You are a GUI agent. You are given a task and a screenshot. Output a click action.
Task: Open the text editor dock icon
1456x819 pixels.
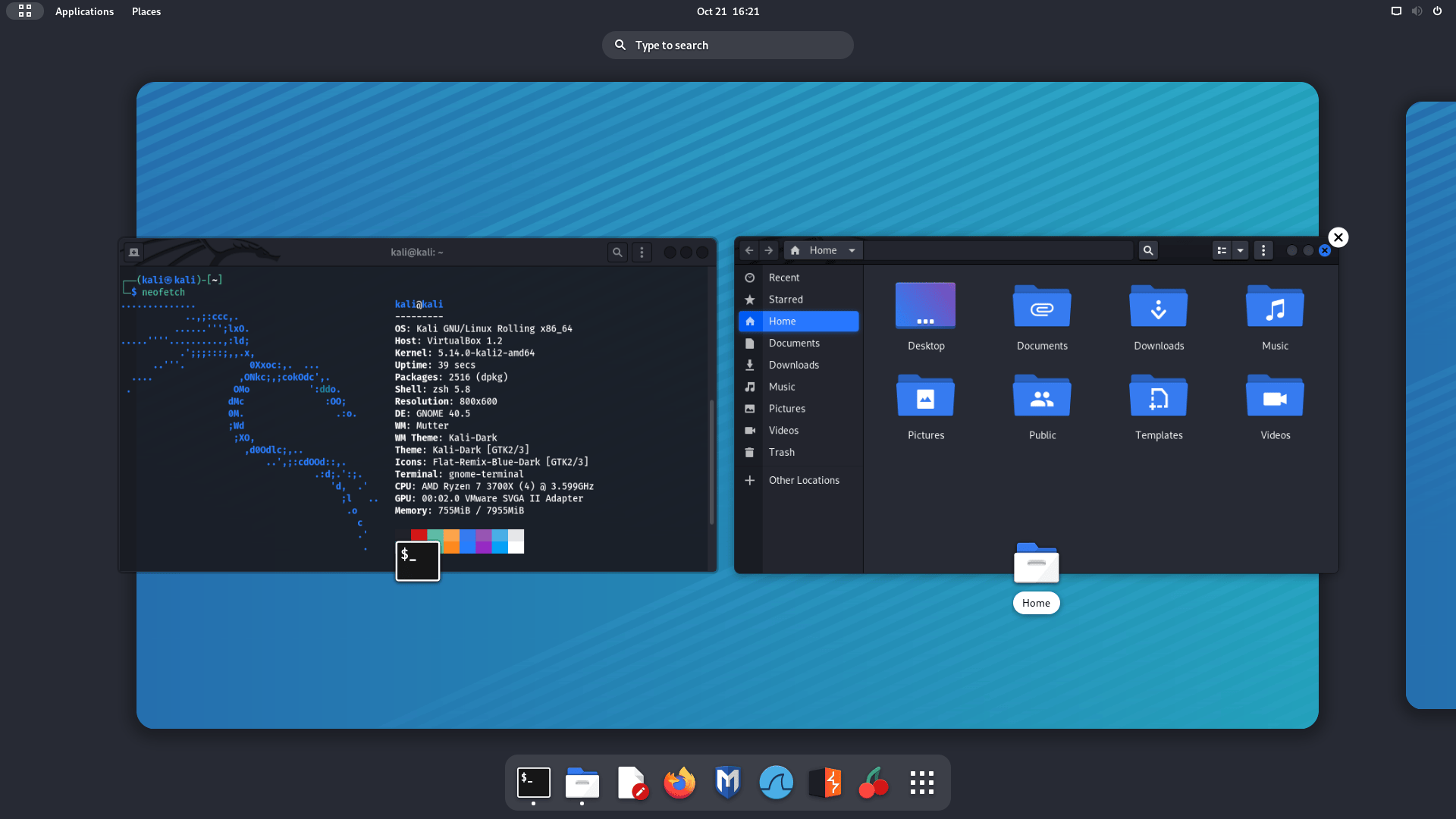[631, 783]
